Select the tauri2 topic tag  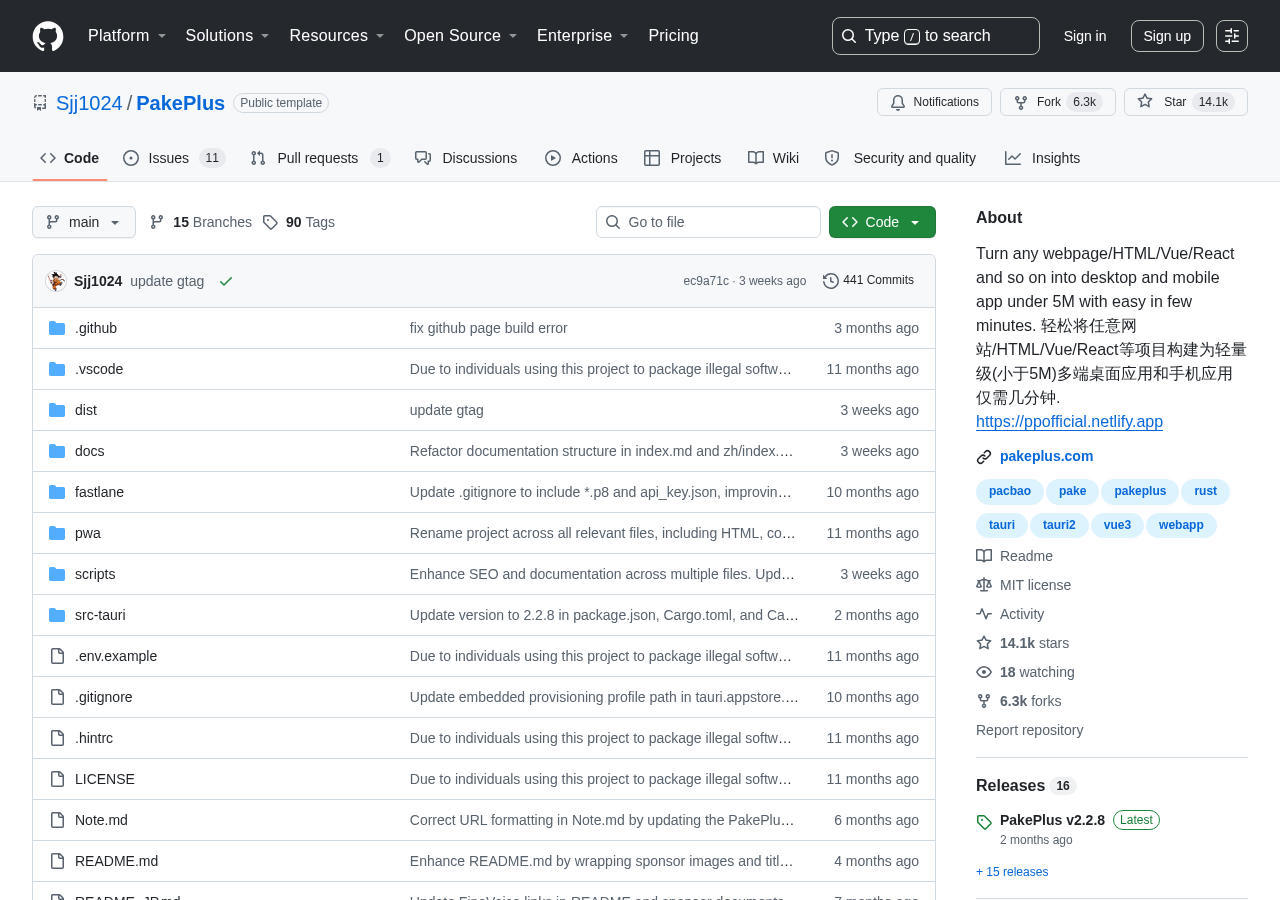1059,525
